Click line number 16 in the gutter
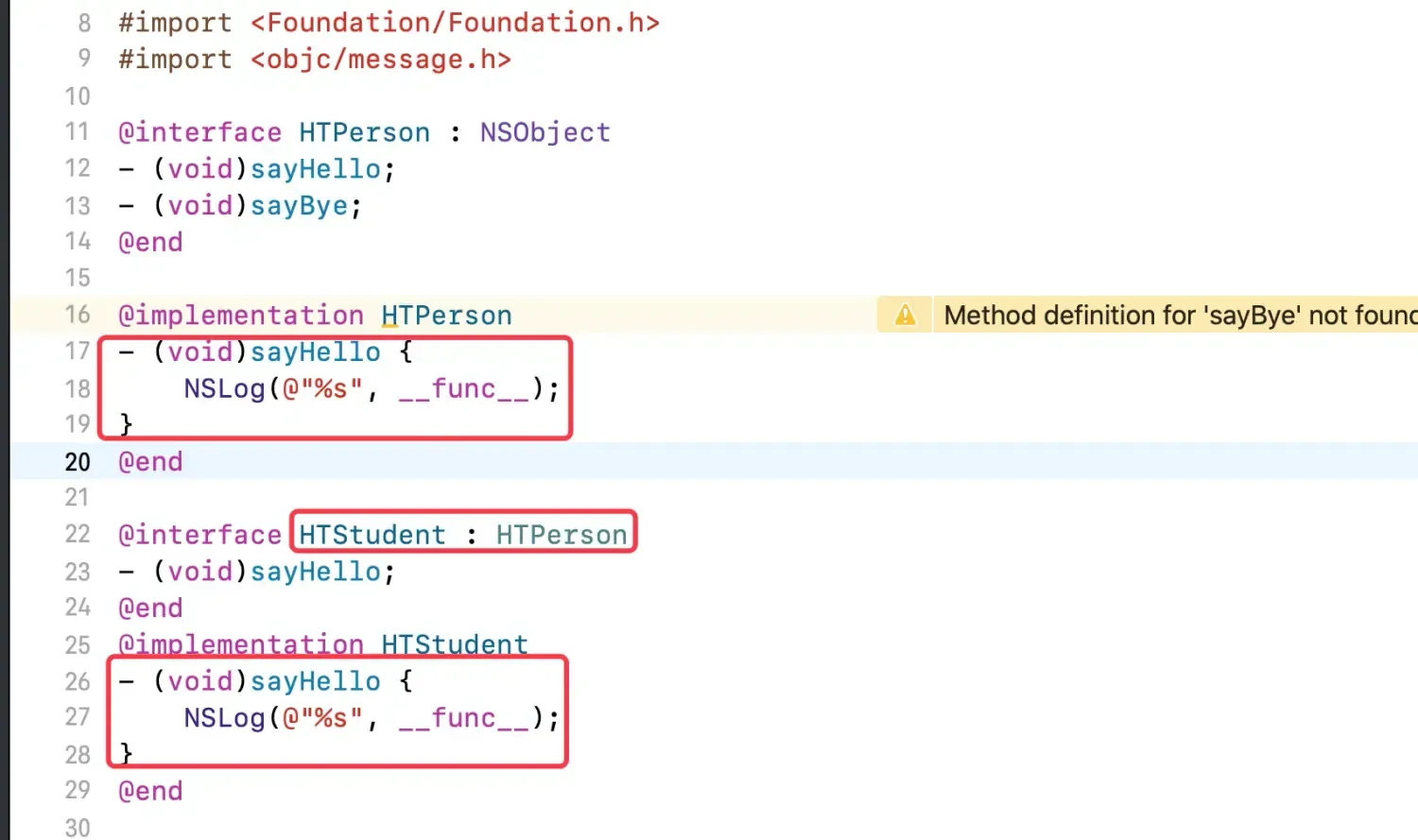 click(x=78, y=315)
